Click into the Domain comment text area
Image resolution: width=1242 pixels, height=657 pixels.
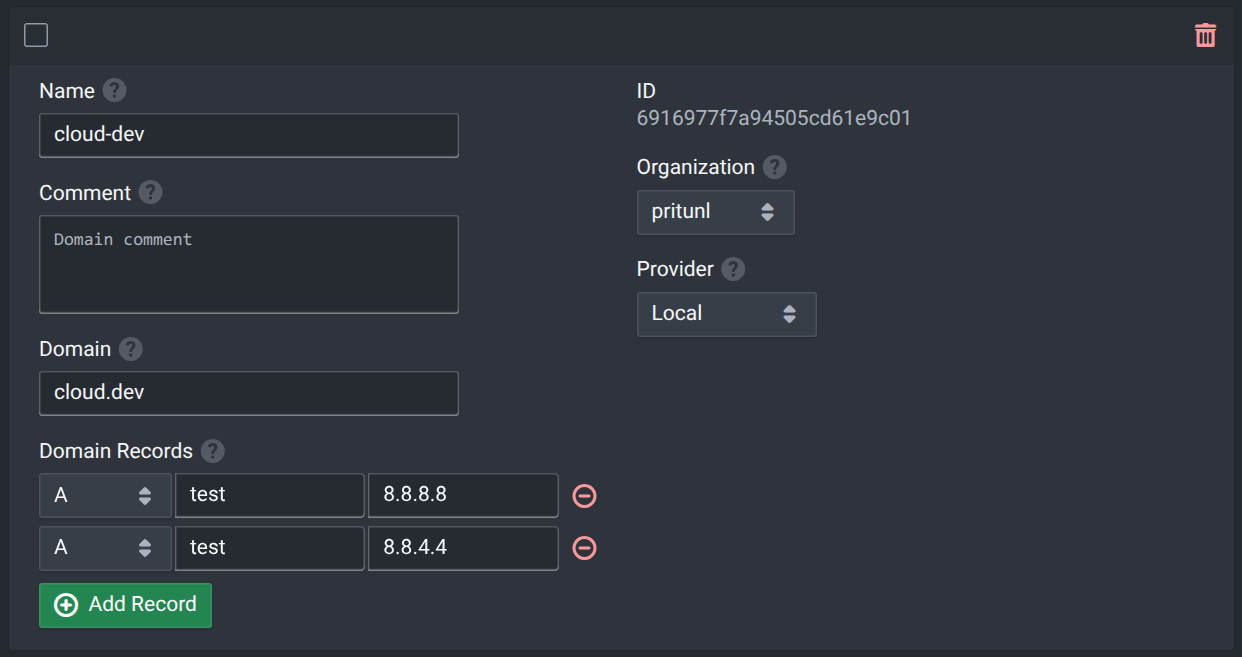click(x=248, y=264)
